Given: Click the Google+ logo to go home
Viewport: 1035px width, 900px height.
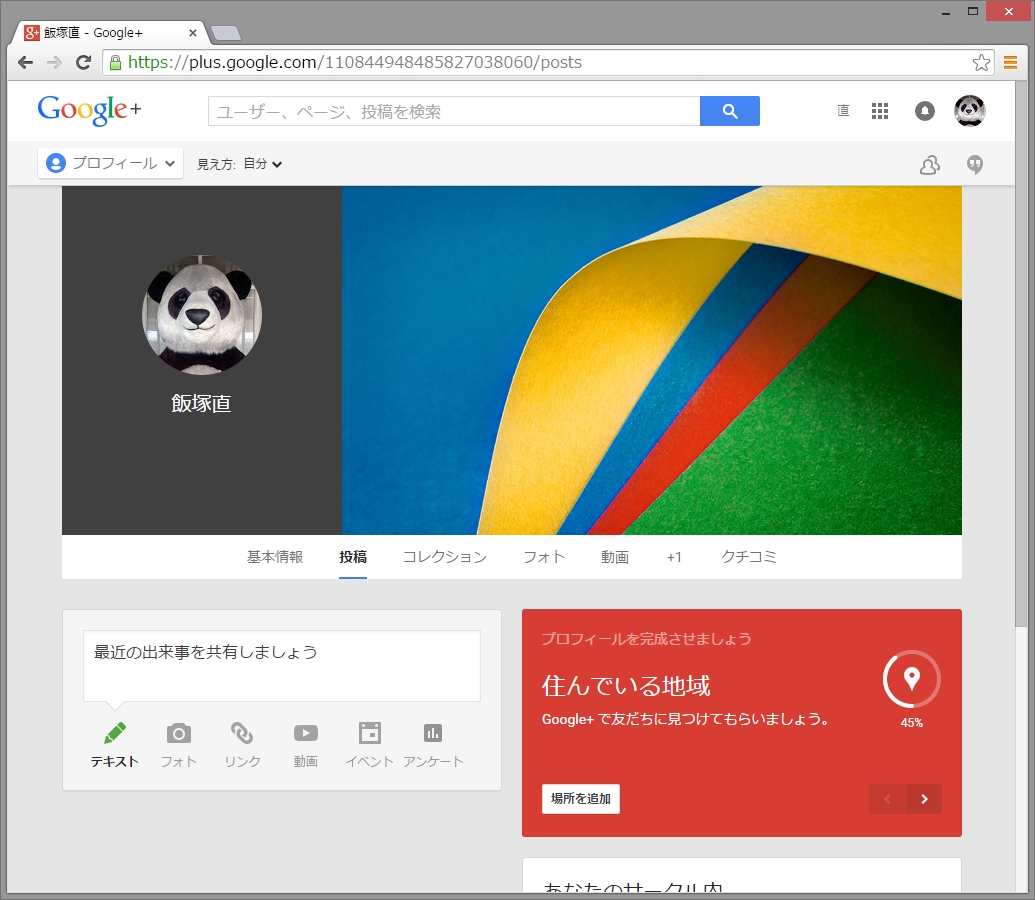Looking at the screenshot, I should [x=88, y=110].
